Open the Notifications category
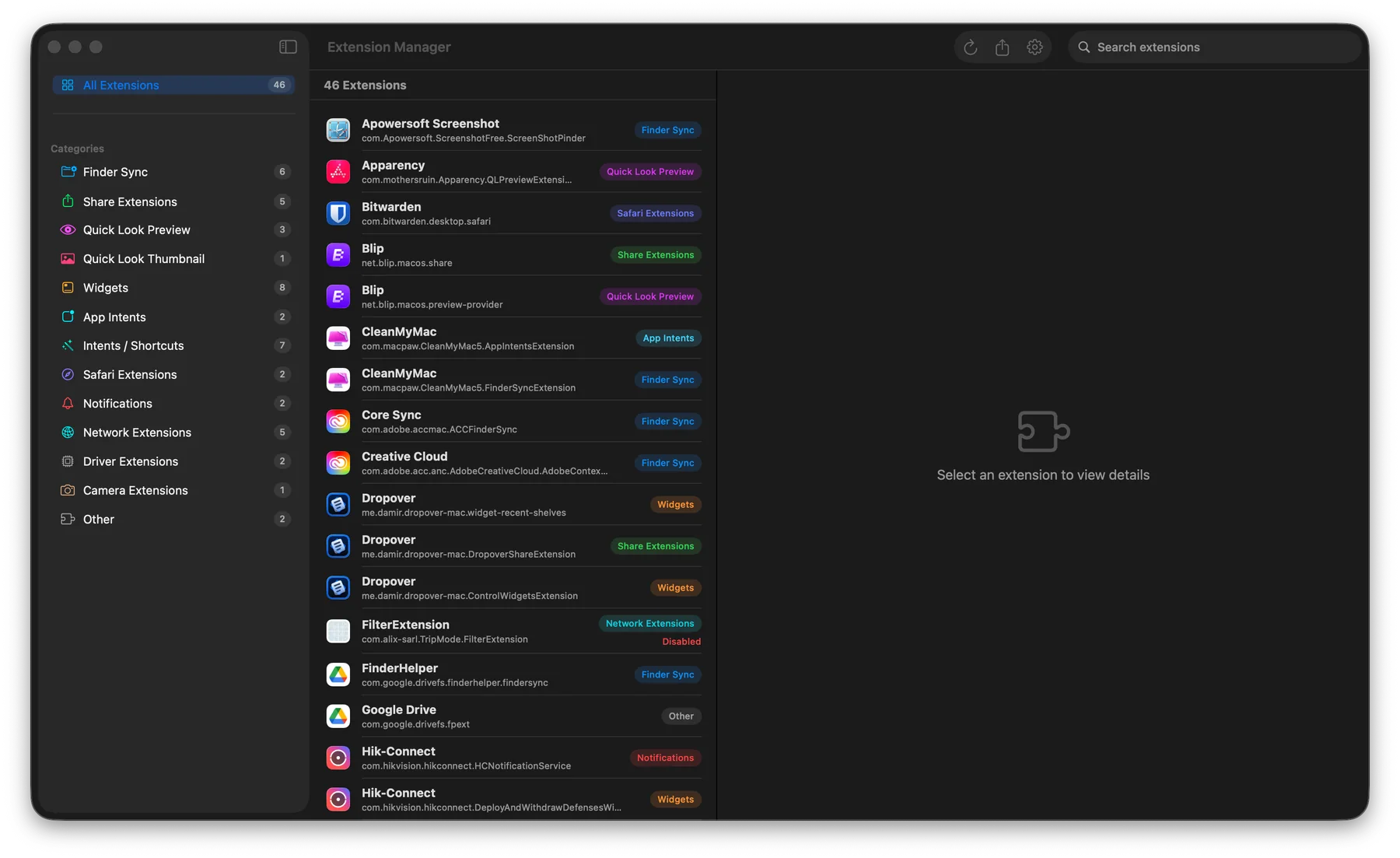The width and height of the screenshot is (1400, 858). point(173,403)
